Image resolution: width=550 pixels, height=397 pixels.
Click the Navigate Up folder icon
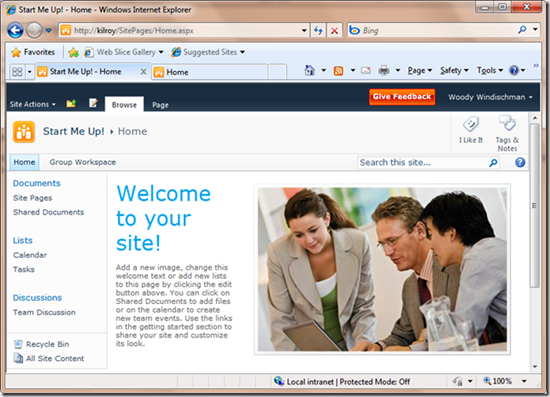(x=71, y=103)
